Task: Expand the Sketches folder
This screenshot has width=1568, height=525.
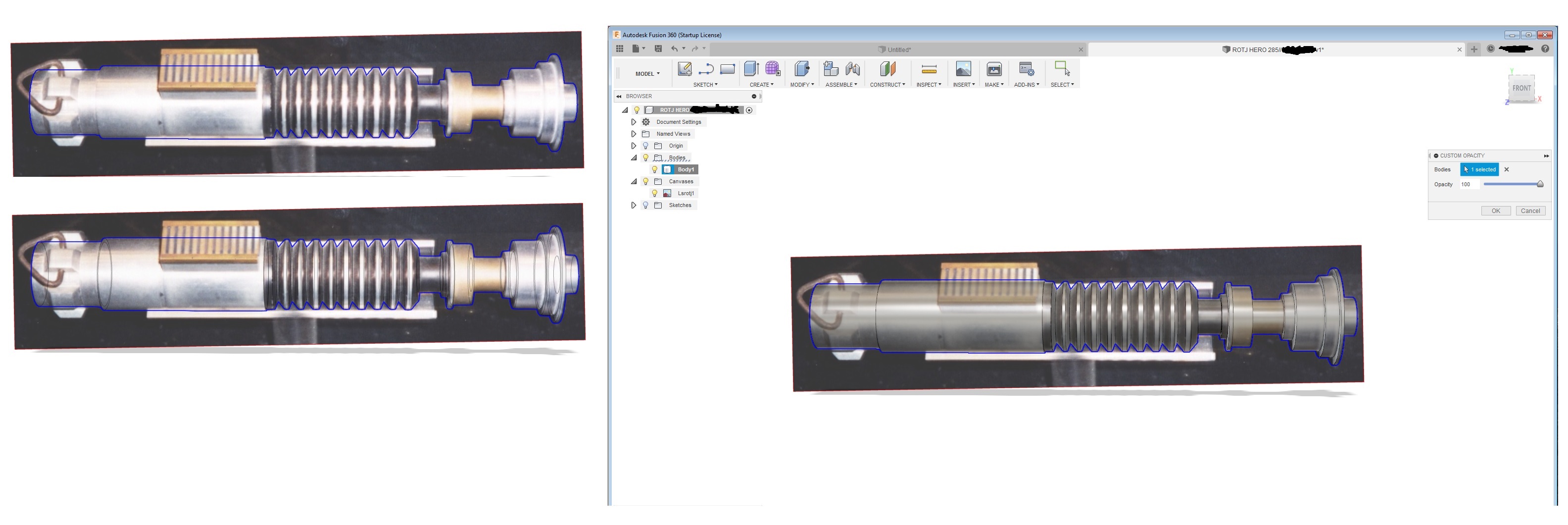Action: (x=634, y=205)
